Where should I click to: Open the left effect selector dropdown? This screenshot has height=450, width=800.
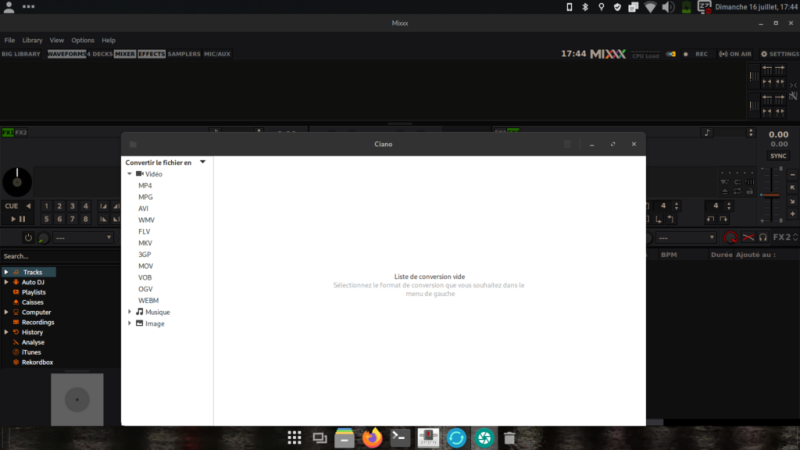coord(83,238)
